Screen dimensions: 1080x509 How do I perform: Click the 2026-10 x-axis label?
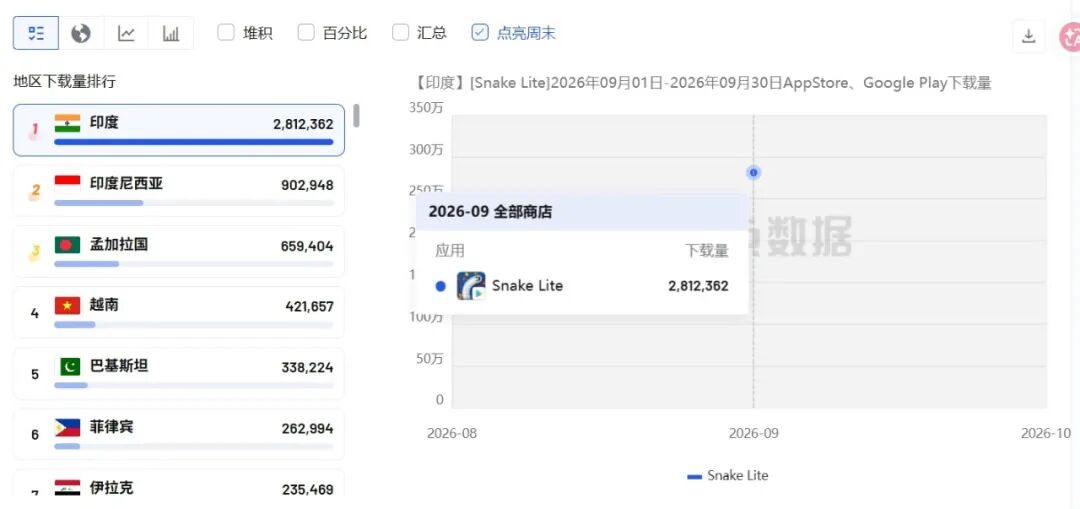(x=1046, y=433)
